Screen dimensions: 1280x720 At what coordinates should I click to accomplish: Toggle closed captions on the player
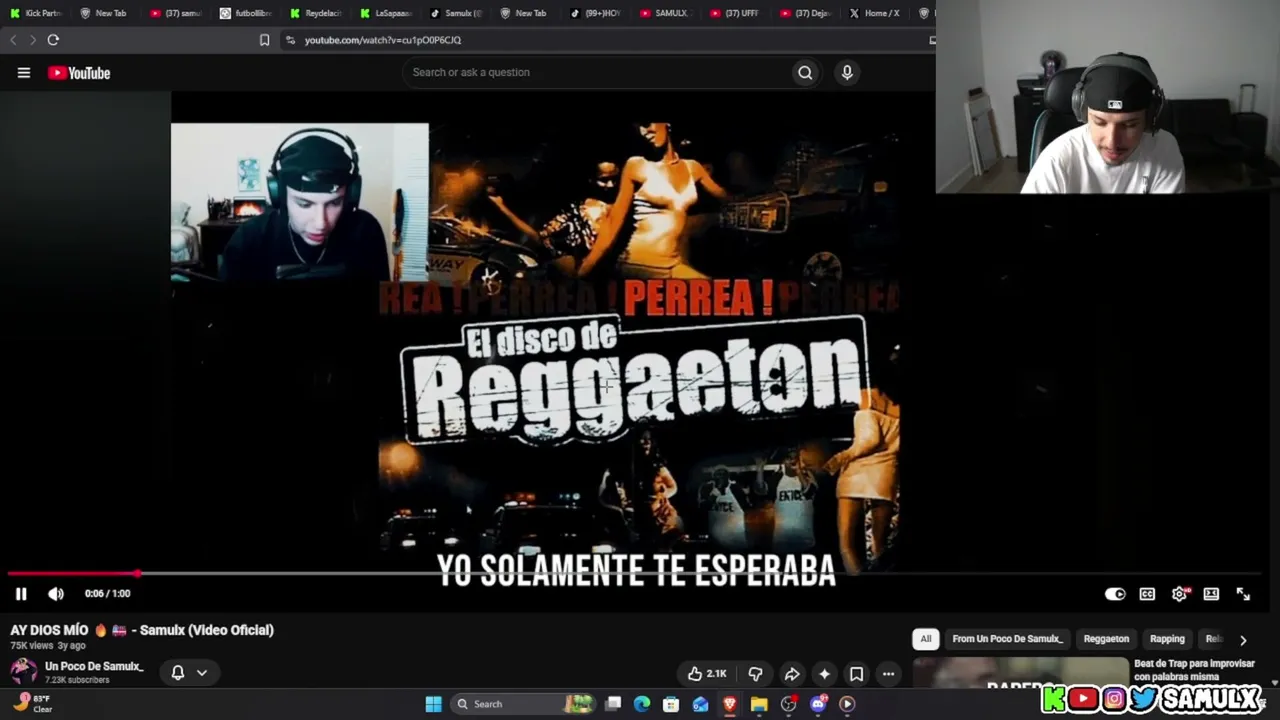click(x=1147, y=594)
